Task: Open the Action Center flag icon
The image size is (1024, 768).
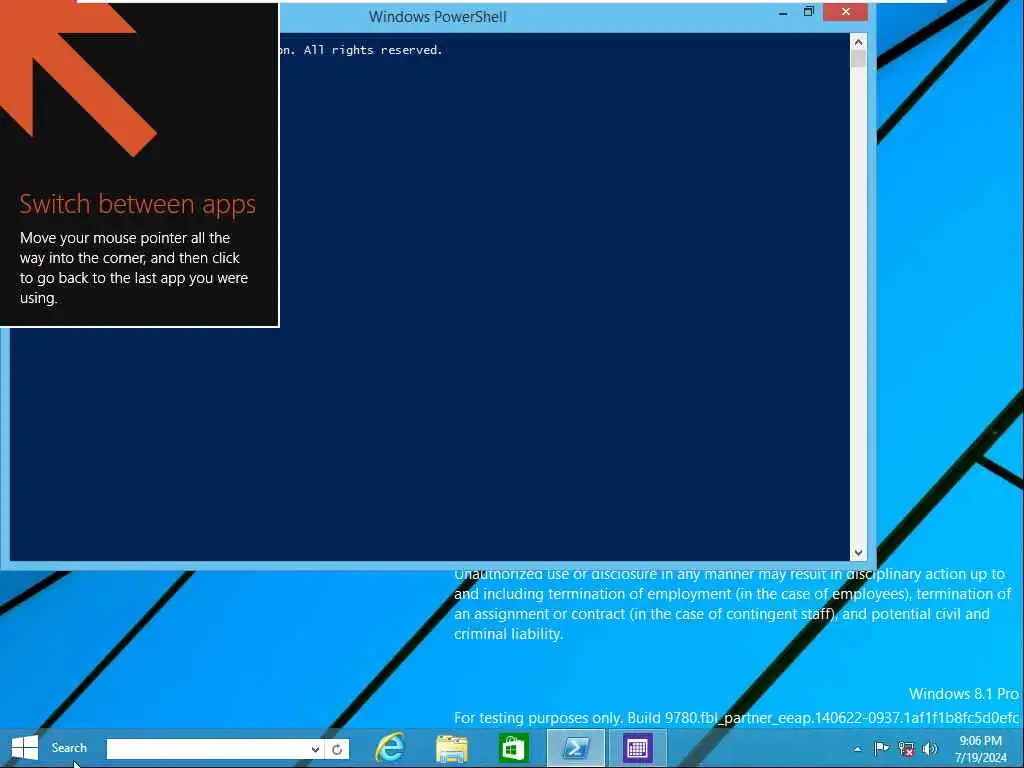Action: click(x=881, y=748)
